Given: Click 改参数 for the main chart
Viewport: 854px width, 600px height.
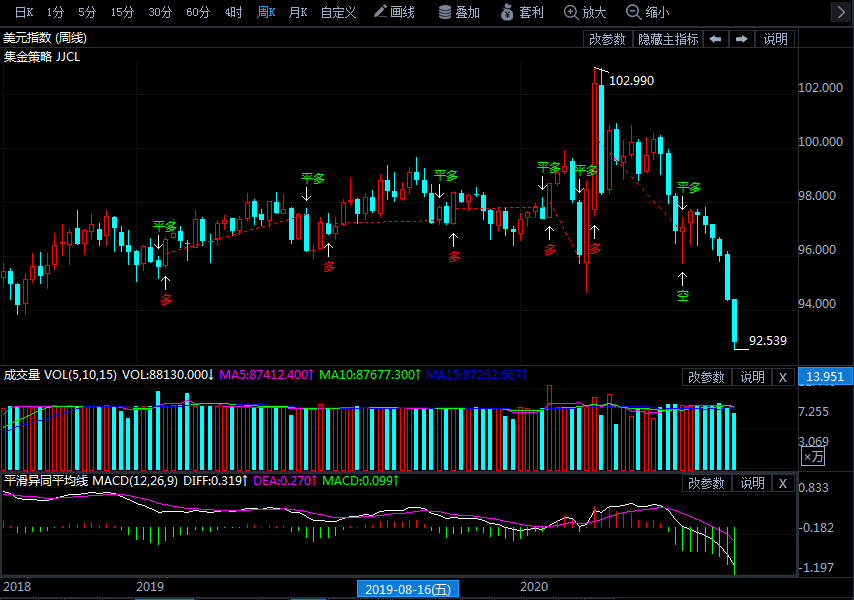Looking at the screenshot, I should click(607, 39).
